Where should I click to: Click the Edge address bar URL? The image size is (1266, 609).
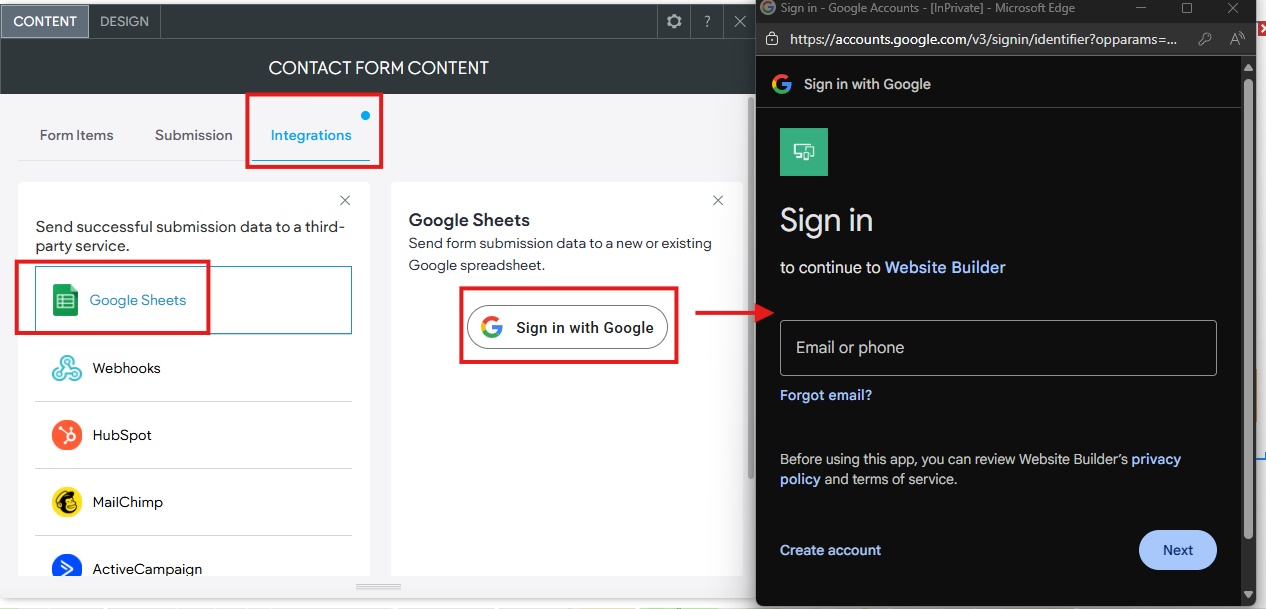(x=983, y=39)
